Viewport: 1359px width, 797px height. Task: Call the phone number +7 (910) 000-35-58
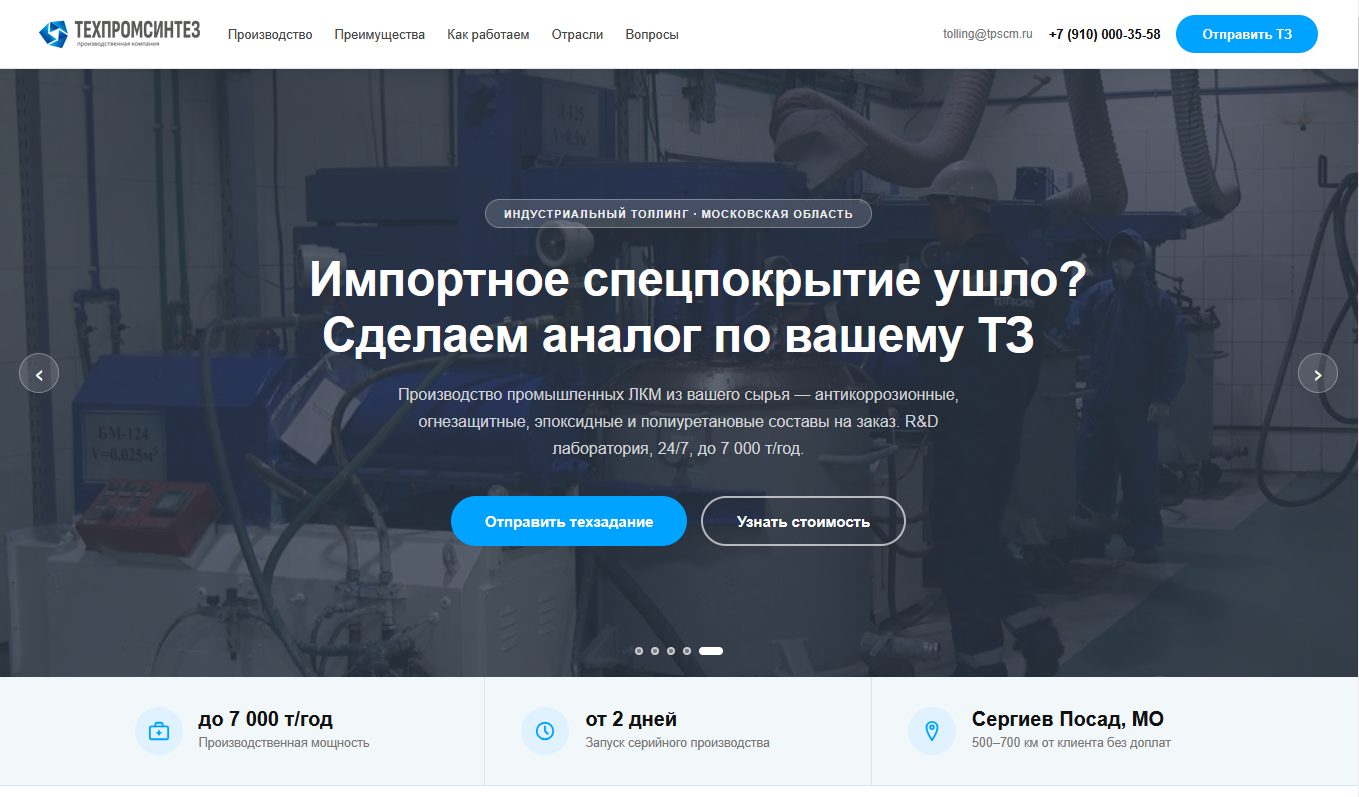pyautogui.click(x=1105, y=34)
